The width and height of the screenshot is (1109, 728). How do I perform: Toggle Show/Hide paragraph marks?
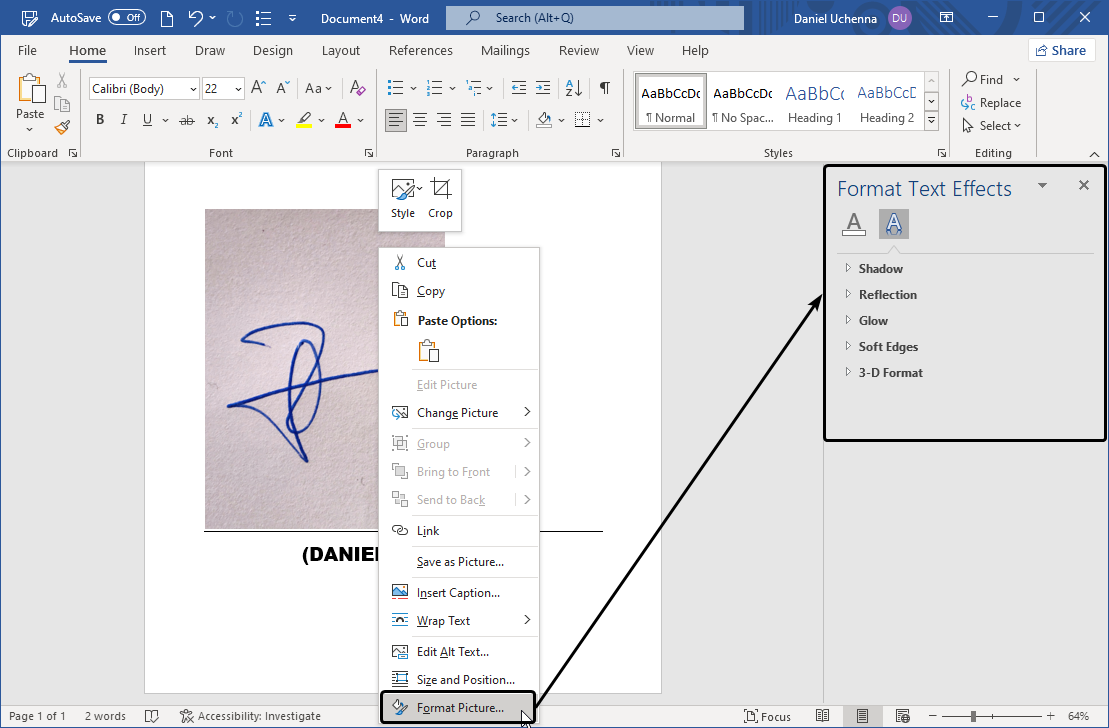pos(604,88)
